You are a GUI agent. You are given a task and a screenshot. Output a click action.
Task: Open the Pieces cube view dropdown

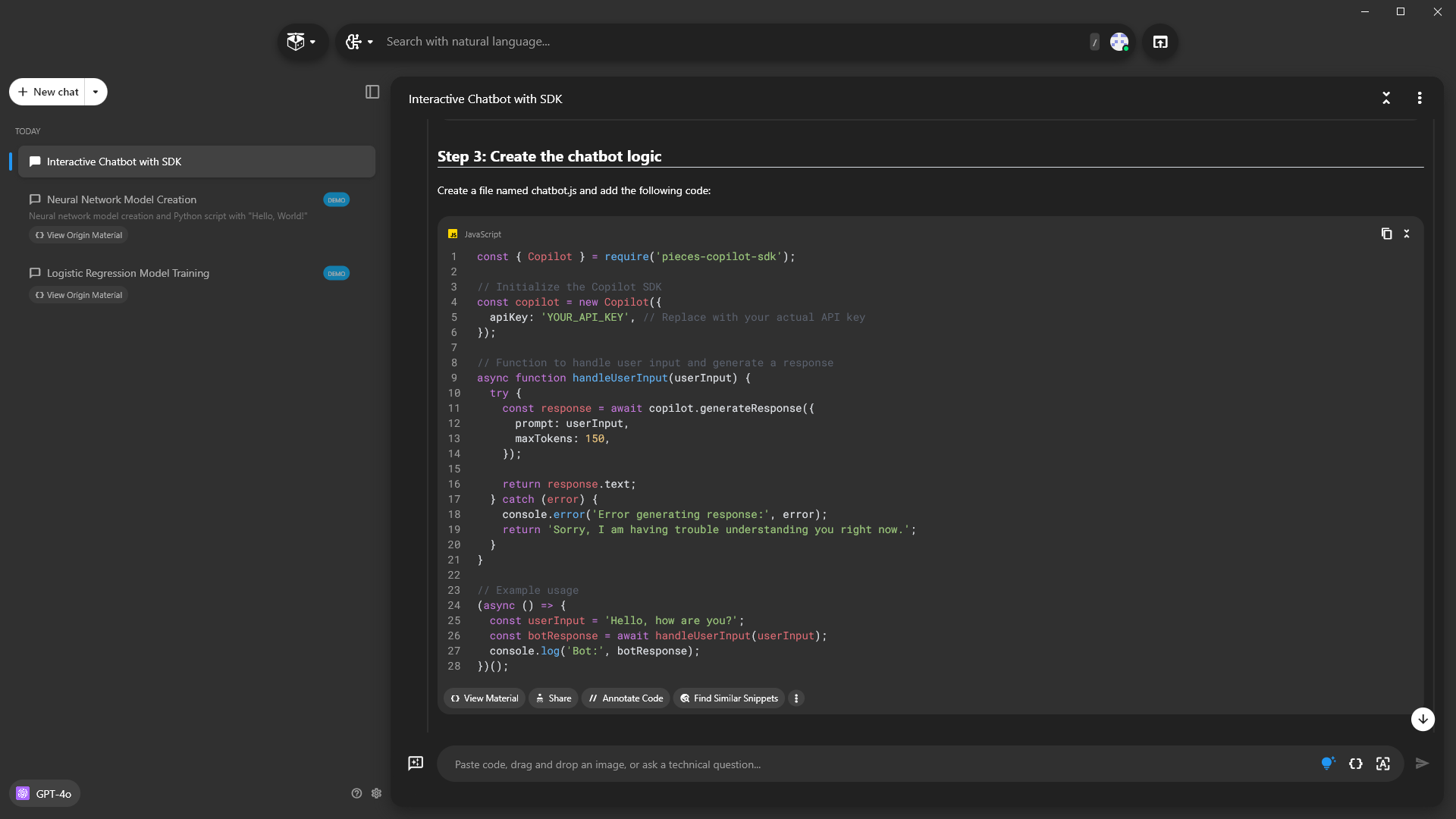pyautogui.click(x=302, y=42)
